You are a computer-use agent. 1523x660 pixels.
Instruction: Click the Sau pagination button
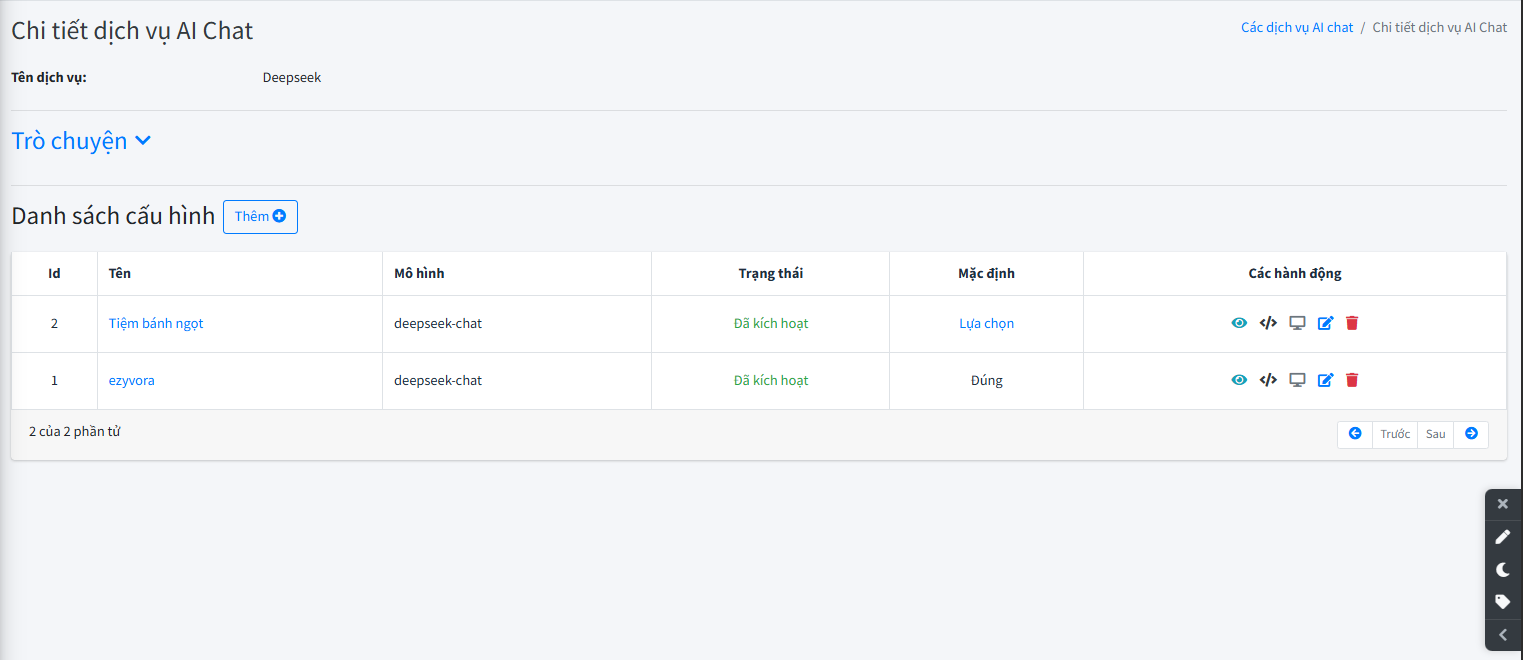(1436, 434)
